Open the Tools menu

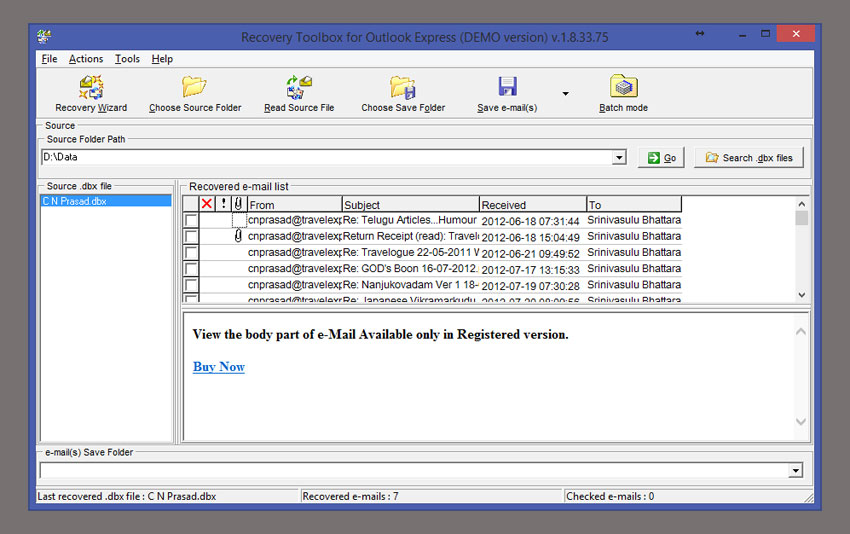[x=127, y=59]
